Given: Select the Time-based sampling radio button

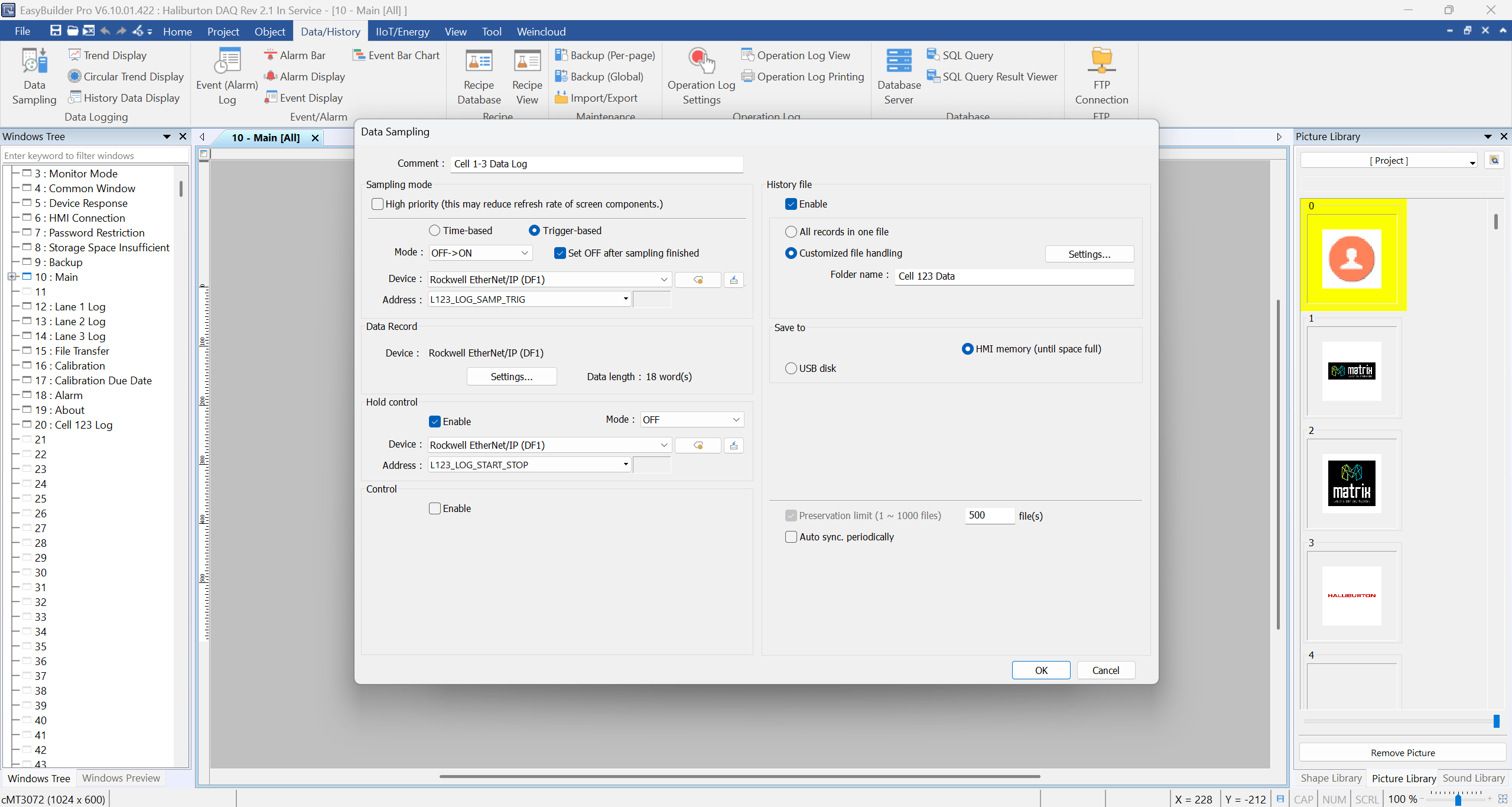Looking at the screenshot, I should point(435,231).
